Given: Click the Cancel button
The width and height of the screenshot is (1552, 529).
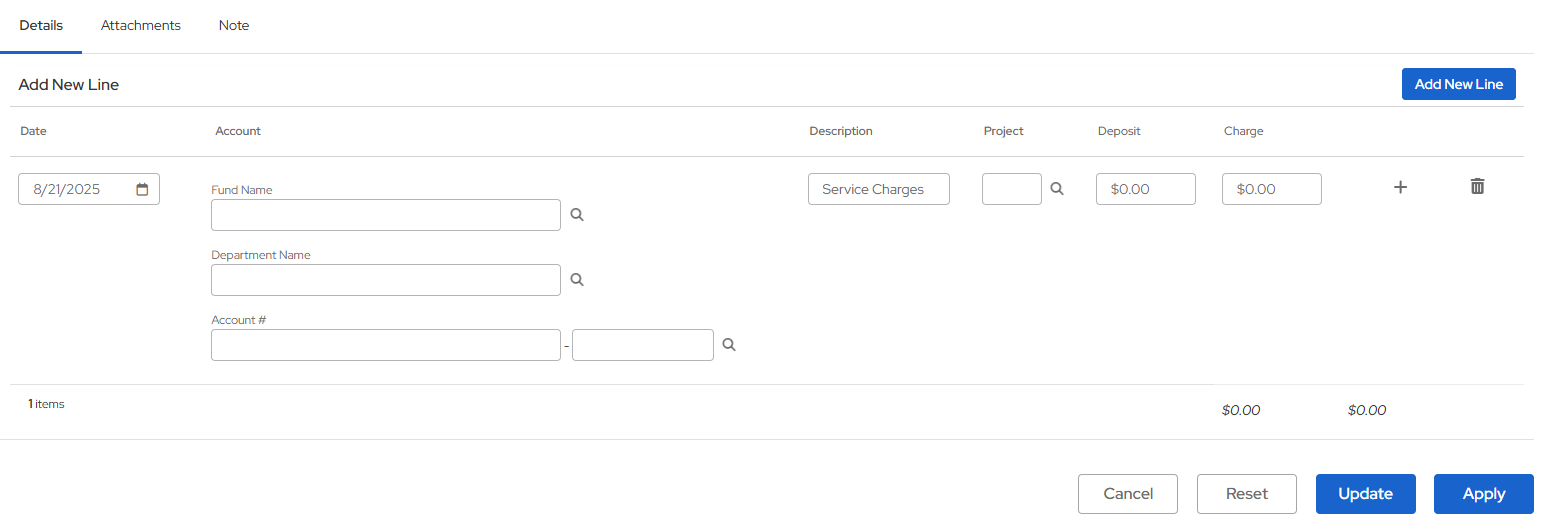Looking at the screenshot, I should 1128,494.
